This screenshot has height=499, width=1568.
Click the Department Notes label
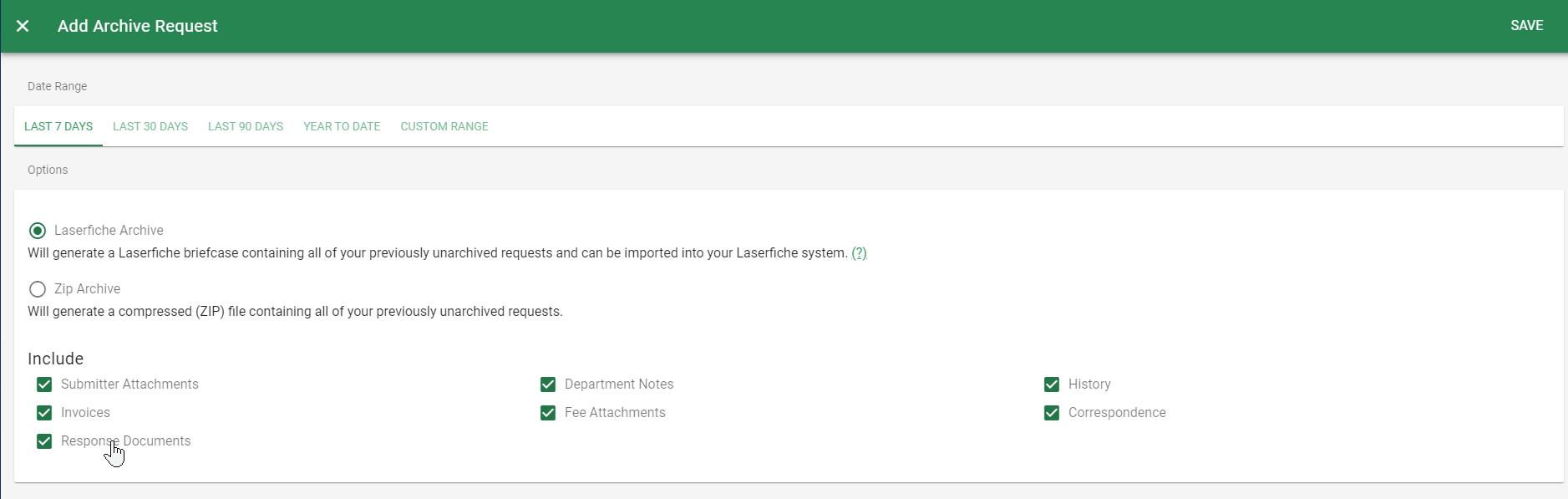click(619, 384)
